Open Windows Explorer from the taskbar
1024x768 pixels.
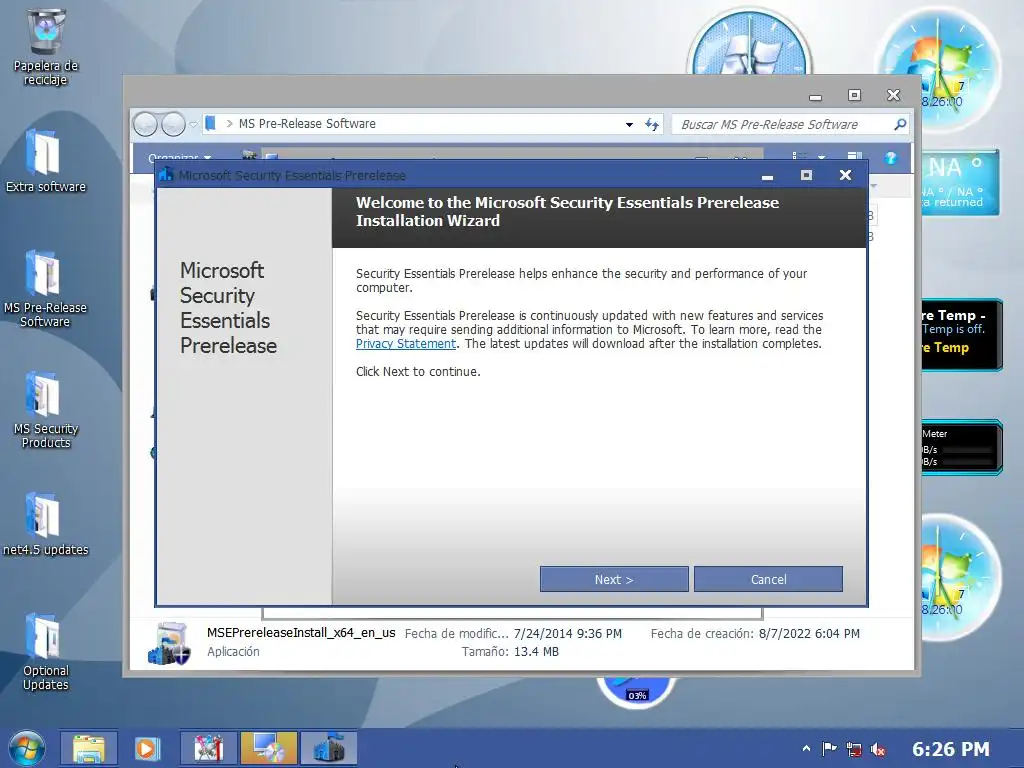coord(89,748)
